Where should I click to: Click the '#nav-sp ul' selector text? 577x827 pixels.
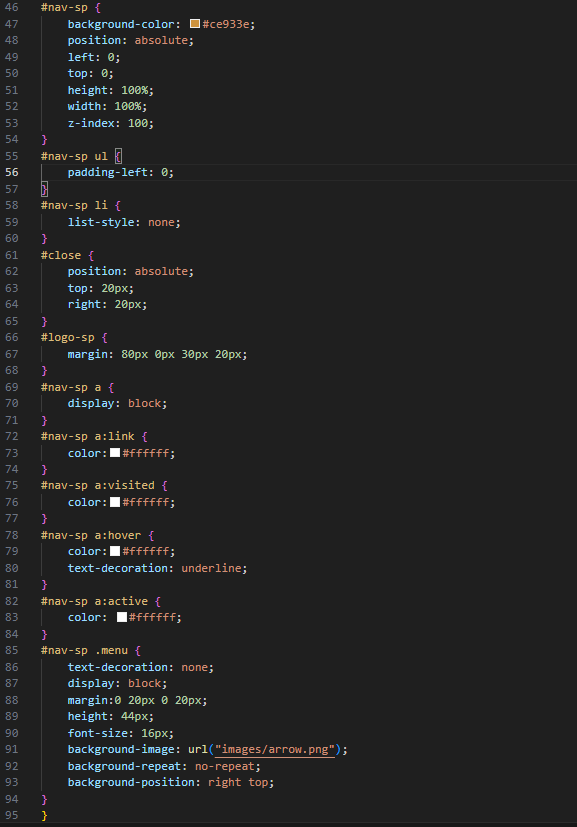coord(74,156)
